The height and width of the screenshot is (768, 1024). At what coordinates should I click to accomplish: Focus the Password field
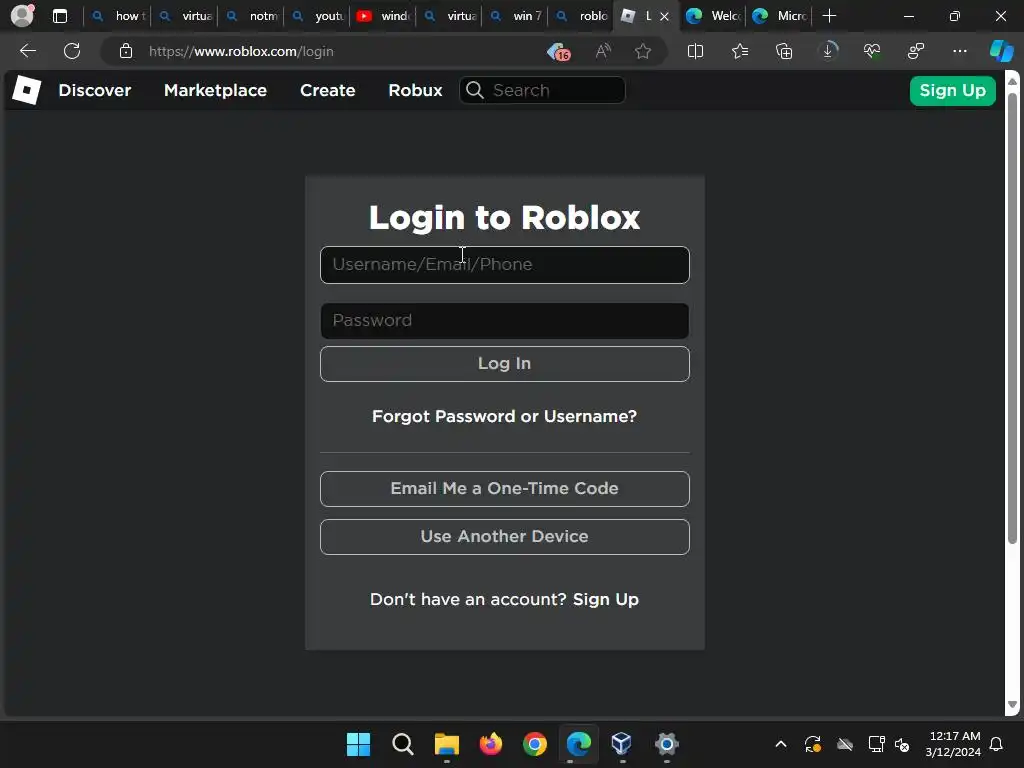504,320
